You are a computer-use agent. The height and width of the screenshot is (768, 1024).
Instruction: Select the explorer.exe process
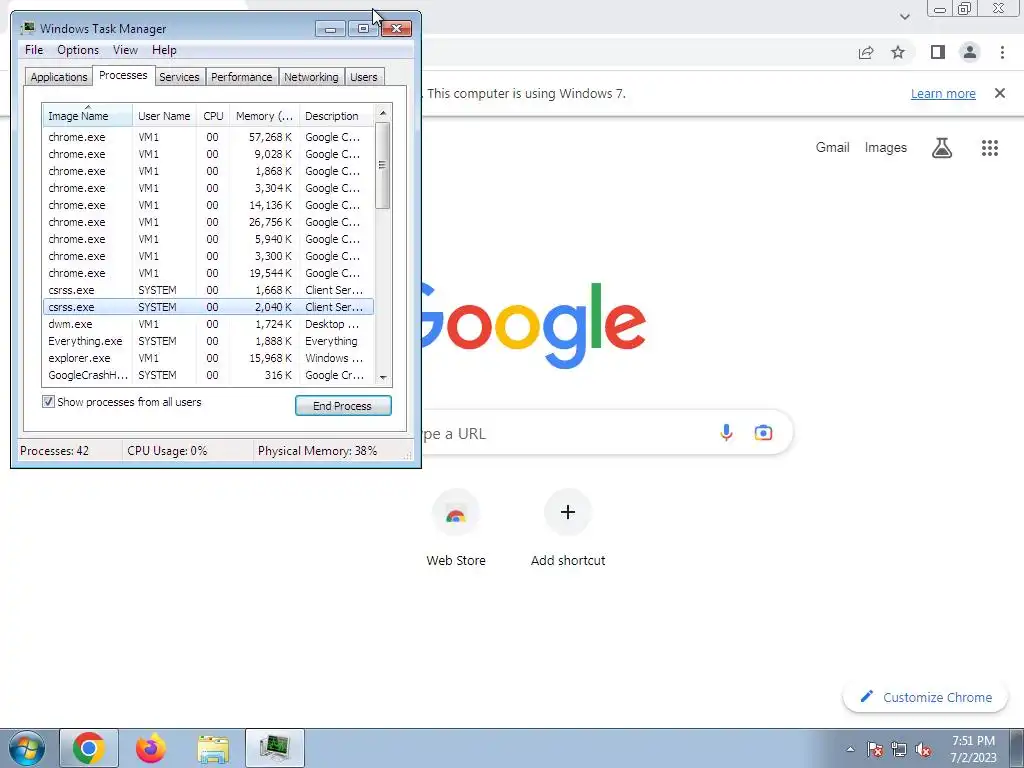click(208, 358)
